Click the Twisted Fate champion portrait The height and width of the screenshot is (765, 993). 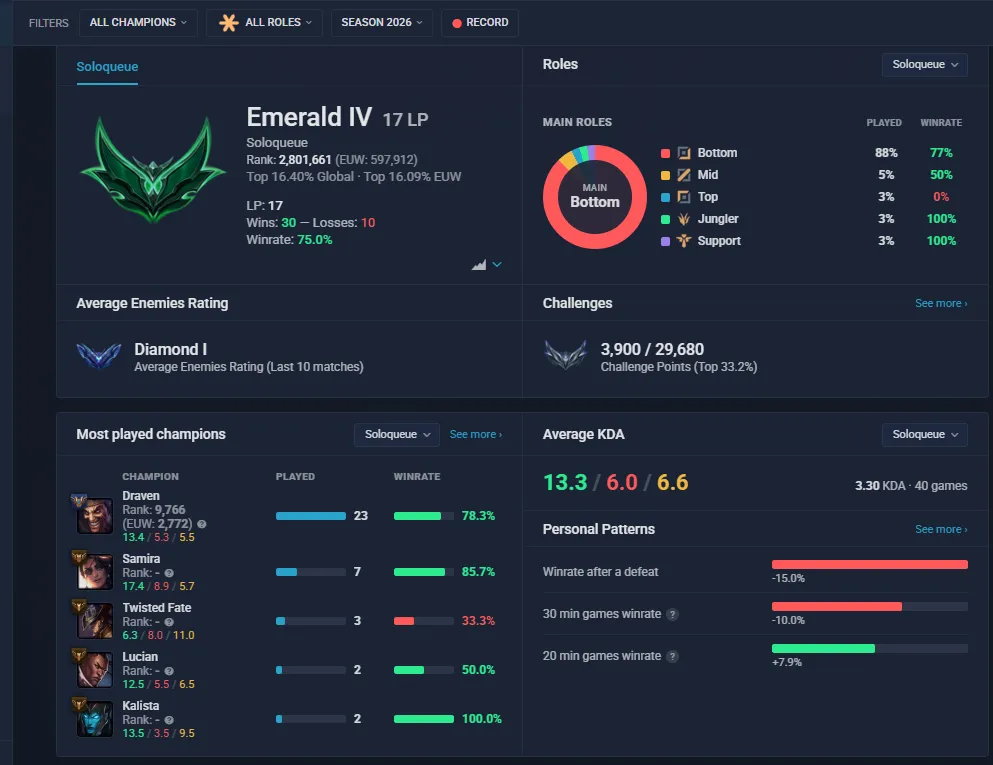coord(94,621)
